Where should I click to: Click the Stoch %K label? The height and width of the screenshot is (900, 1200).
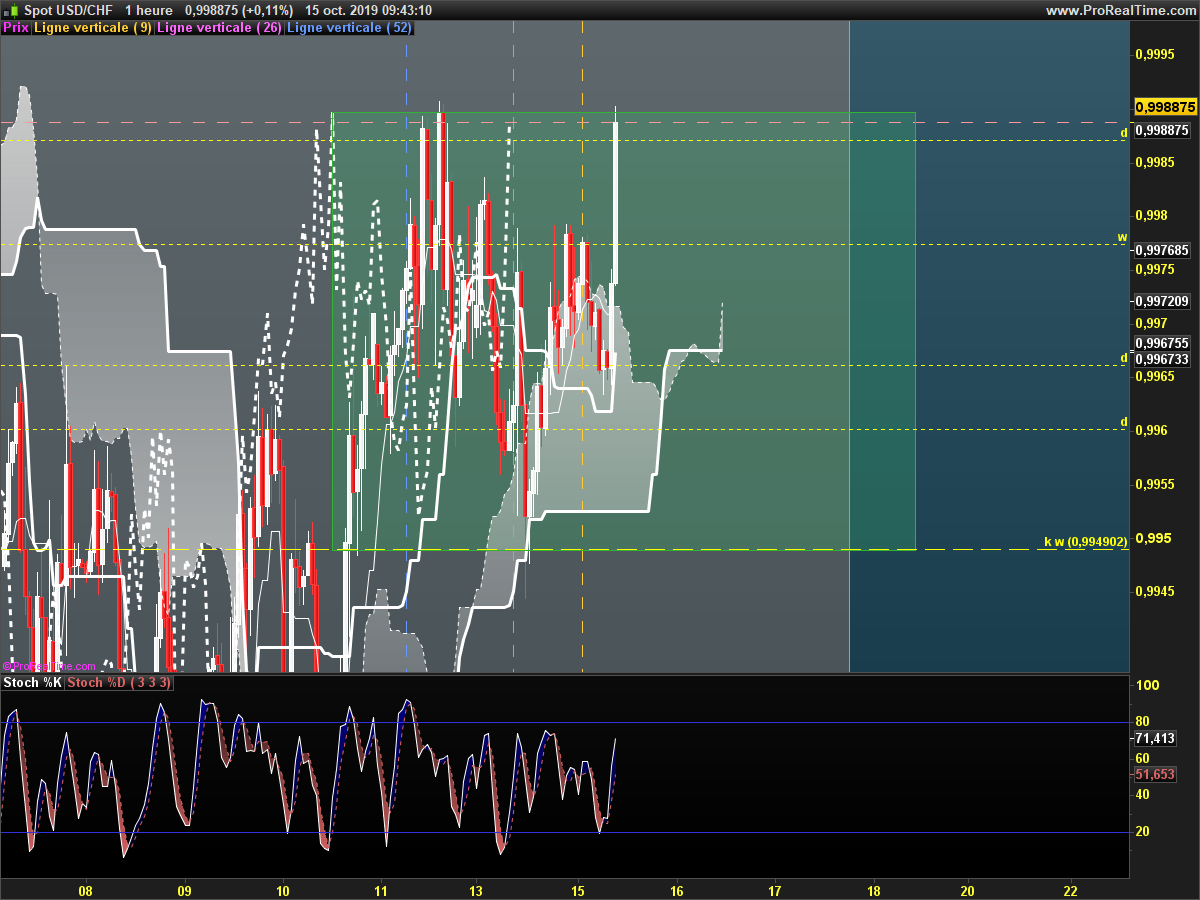pyautogui.click(x=32, y=683)
